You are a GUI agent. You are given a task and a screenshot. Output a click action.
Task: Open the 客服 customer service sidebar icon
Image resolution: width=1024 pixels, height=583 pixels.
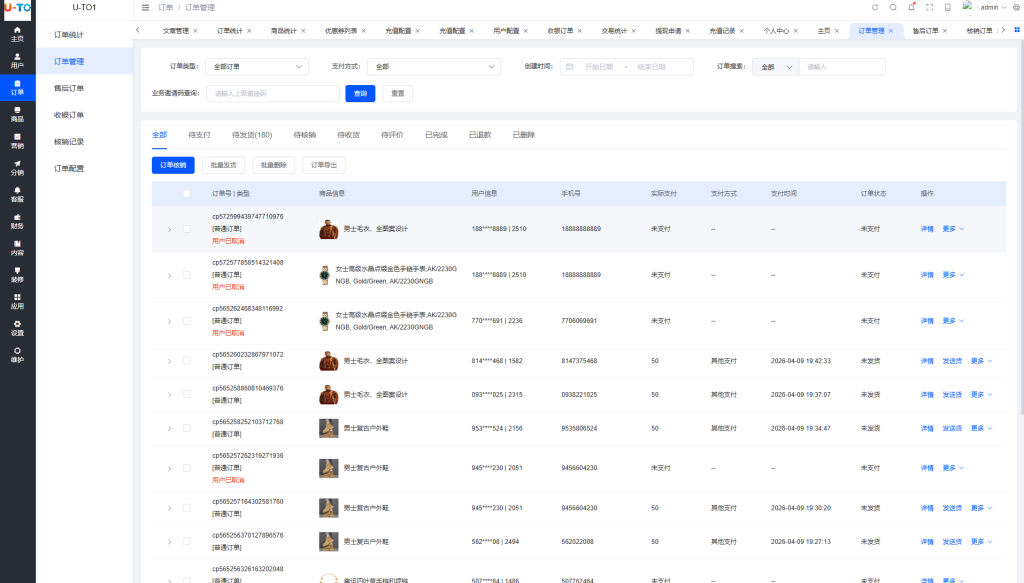coord(17,195)
